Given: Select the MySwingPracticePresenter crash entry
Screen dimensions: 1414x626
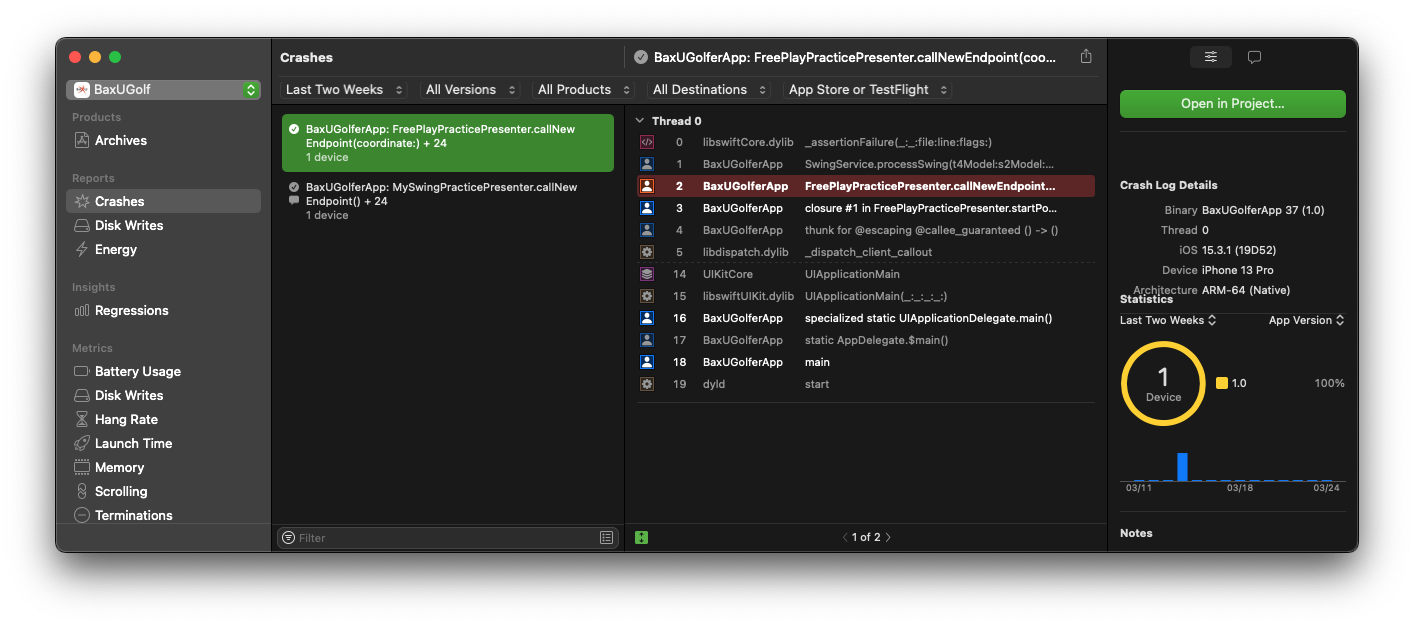Looking at the screenshot, I should tap(448, 201).
